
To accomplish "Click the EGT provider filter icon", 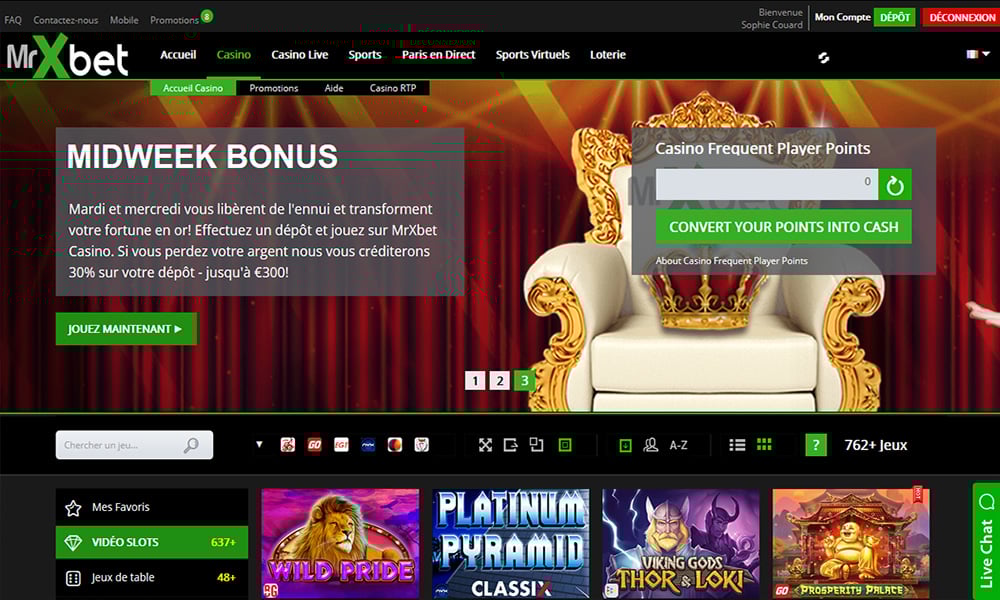I will point(341,445).
